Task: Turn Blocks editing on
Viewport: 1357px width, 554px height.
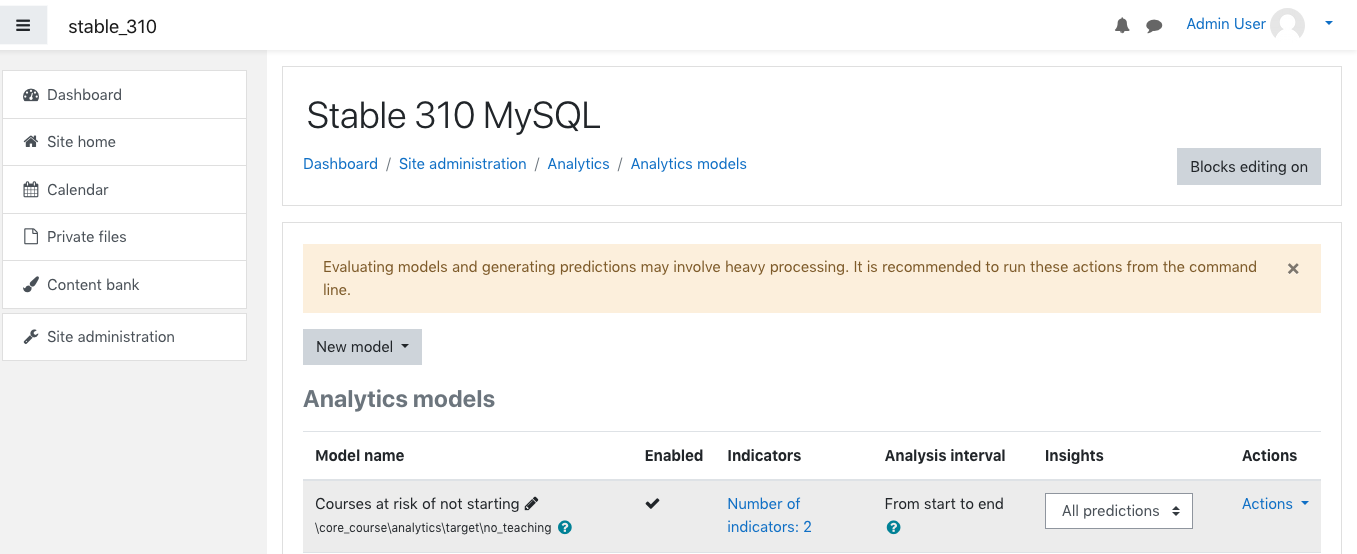Action: tap(1249, 167)
